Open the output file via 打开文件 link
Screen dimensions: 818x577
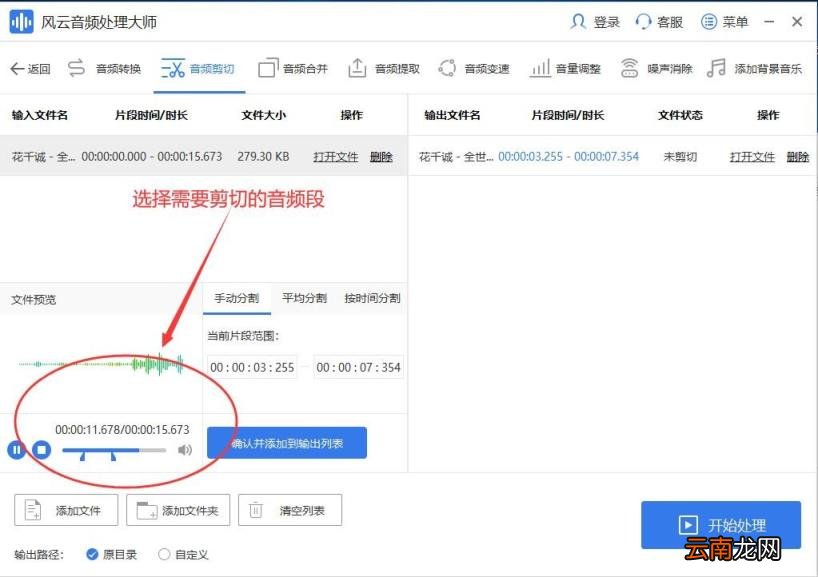click(x=752, y=157)
